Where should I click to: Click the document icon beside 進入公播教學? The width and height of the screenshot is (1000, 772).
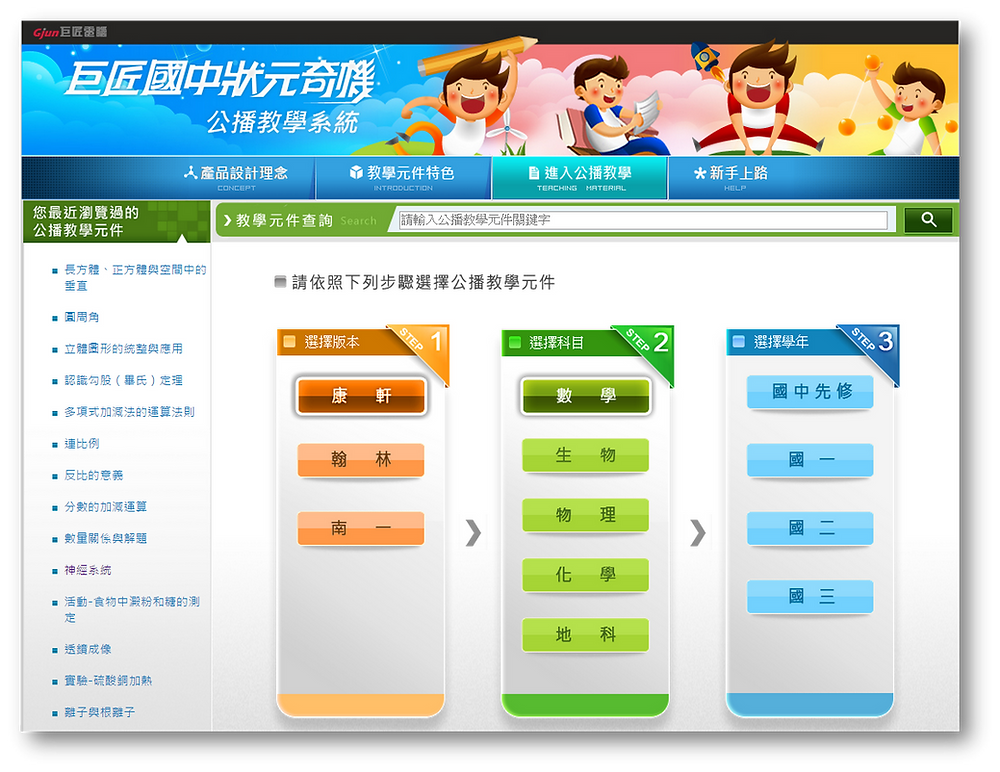(534, 173)
